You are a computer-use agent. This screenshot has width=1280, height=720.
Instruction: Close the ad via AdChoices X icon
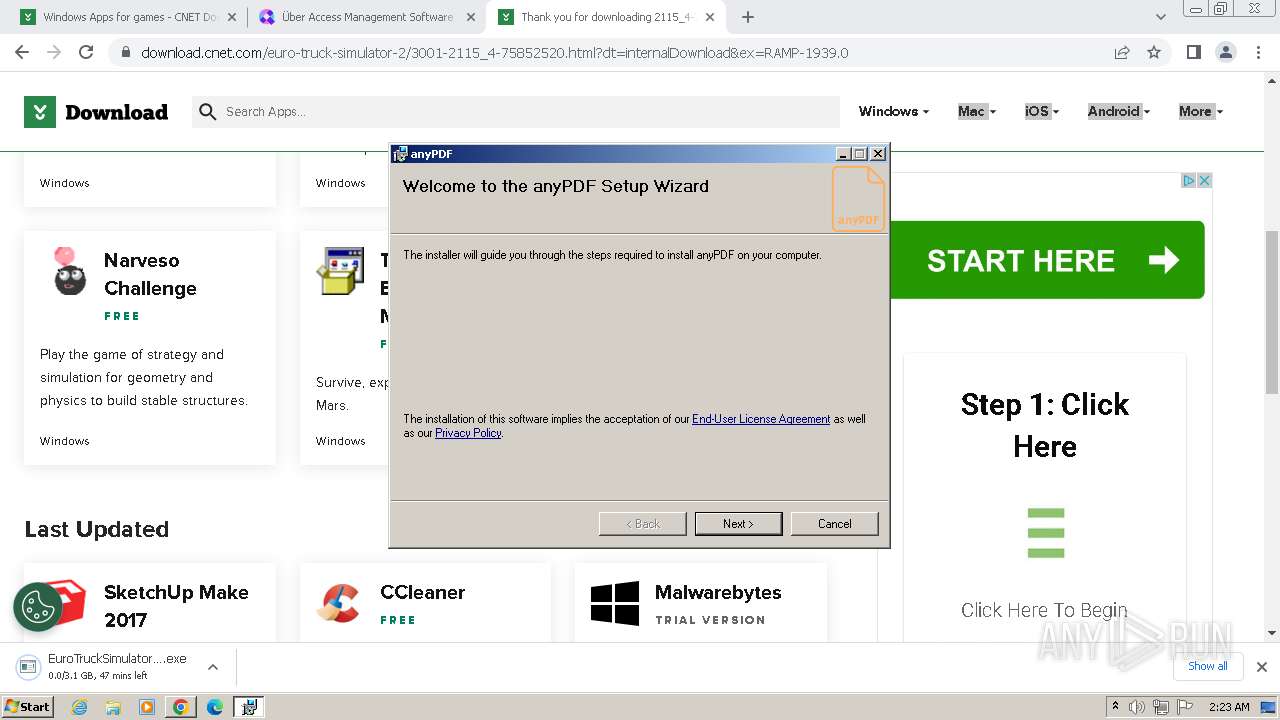tap(1205, 181)
